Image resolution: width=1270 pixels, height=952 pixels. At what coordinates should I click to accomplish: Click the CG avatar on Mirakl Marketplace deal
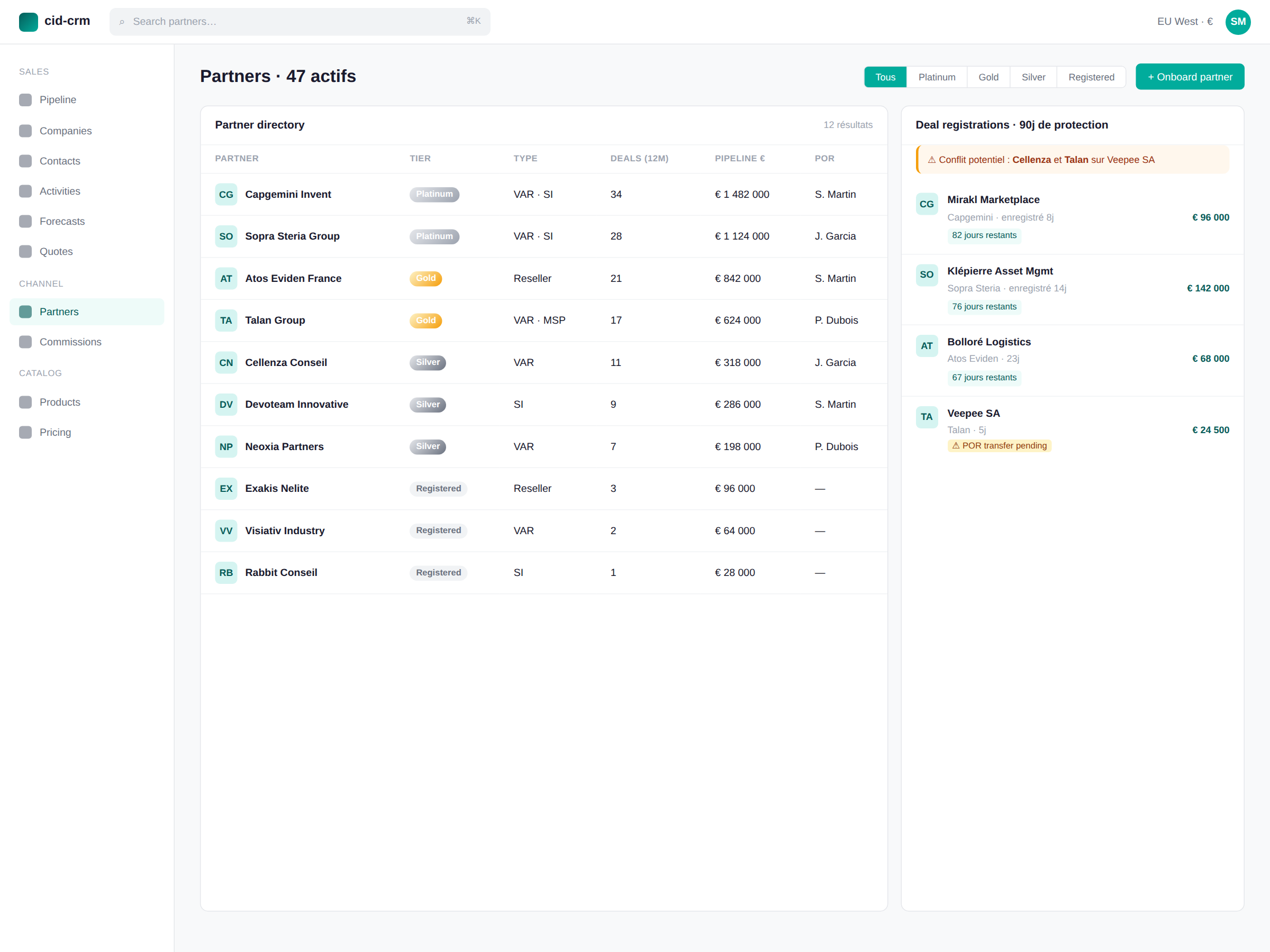click(927, 204)
